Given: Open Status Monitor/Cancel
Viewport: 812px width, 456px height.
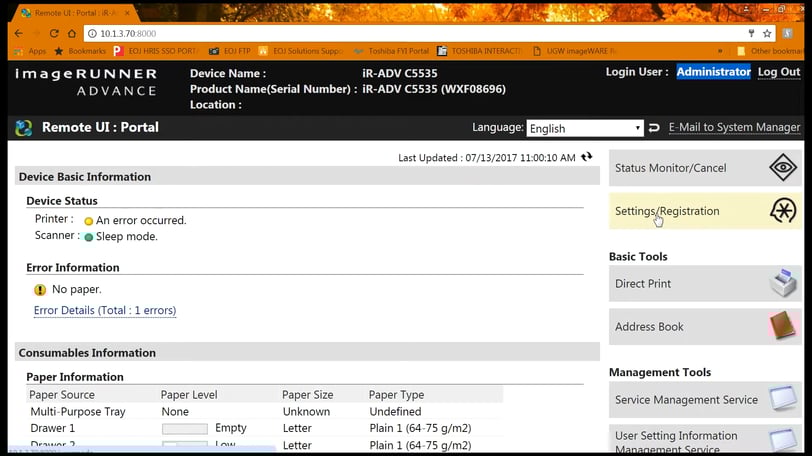Looking at the screenshot, I should [x=705, y=168].
